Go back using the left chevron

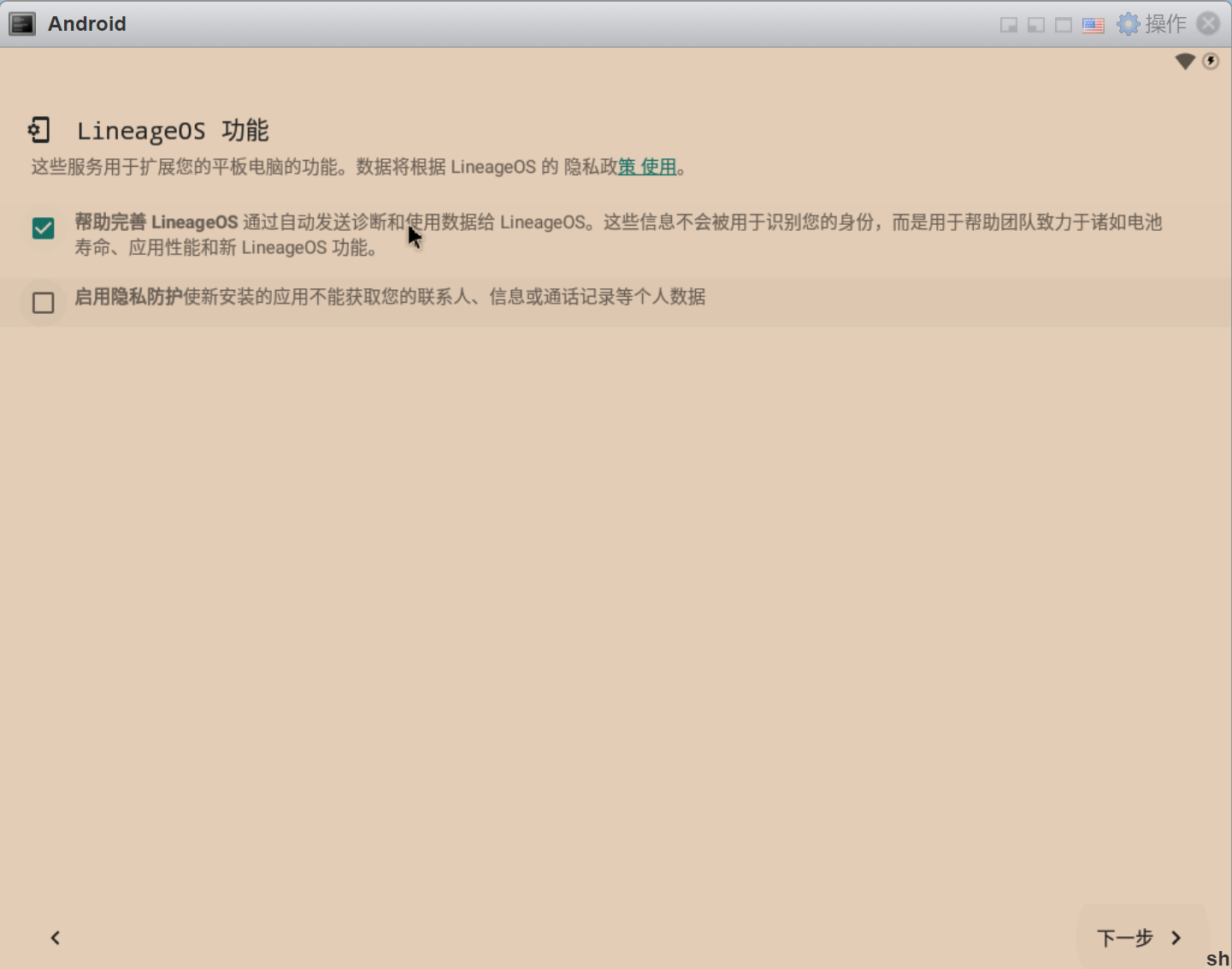[56, 938]
